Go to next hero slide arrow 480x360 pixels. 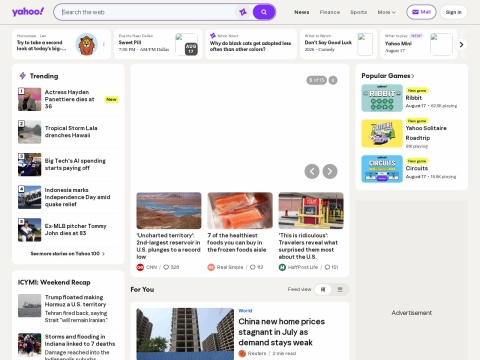[330, 171]
